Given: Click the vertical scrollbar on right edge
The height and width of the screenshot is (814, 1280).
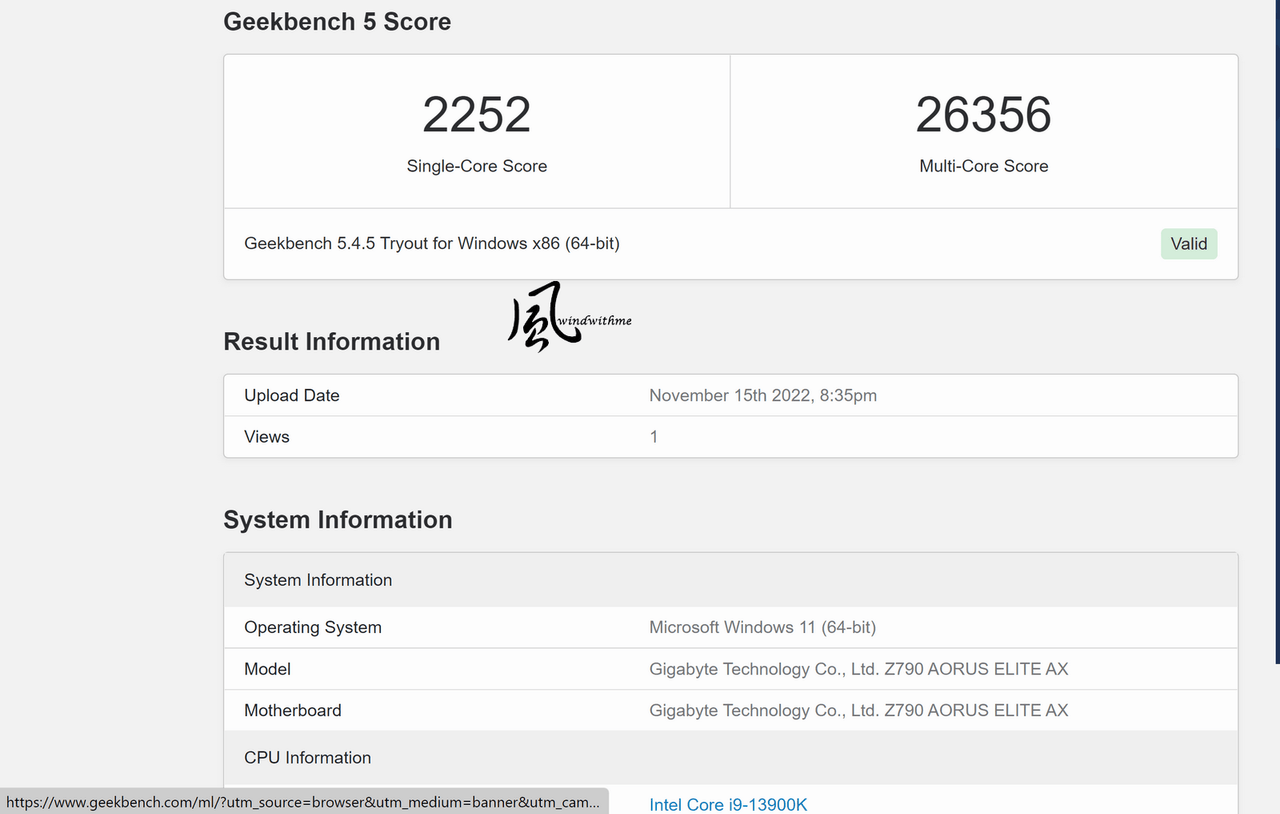Looking at the screenshot, I should pyautogui.click(x=1277, y=330).
